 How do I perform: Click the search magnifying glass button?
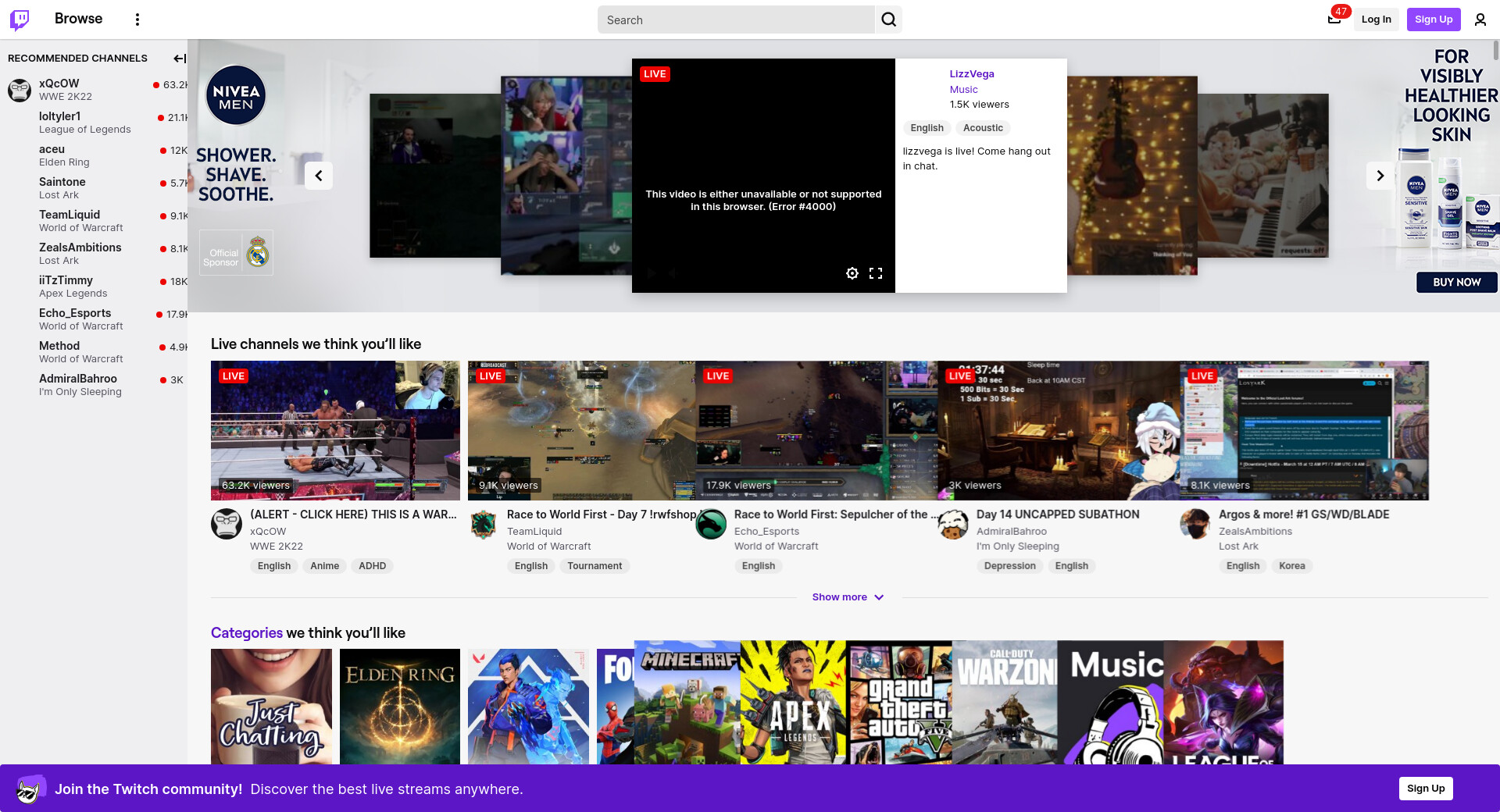[x=888, y=20]
